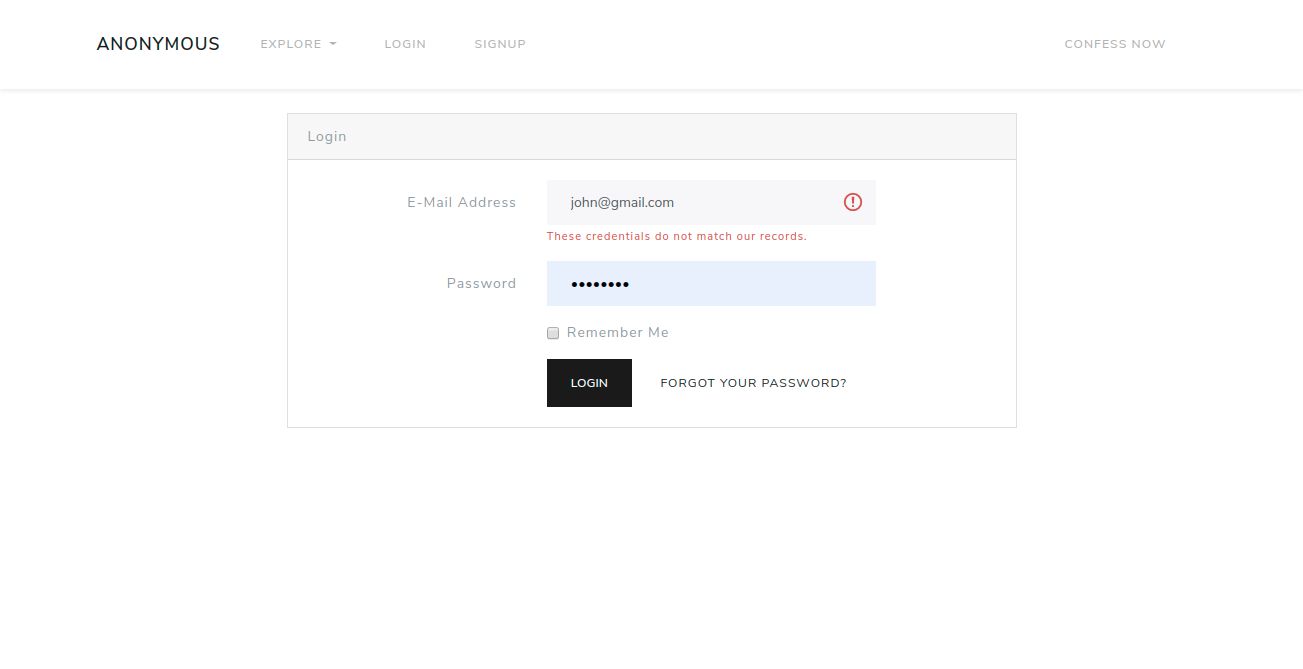Click the ANONYMOUS brand logo
1303x669 pixels.
[x=158, y=44]
